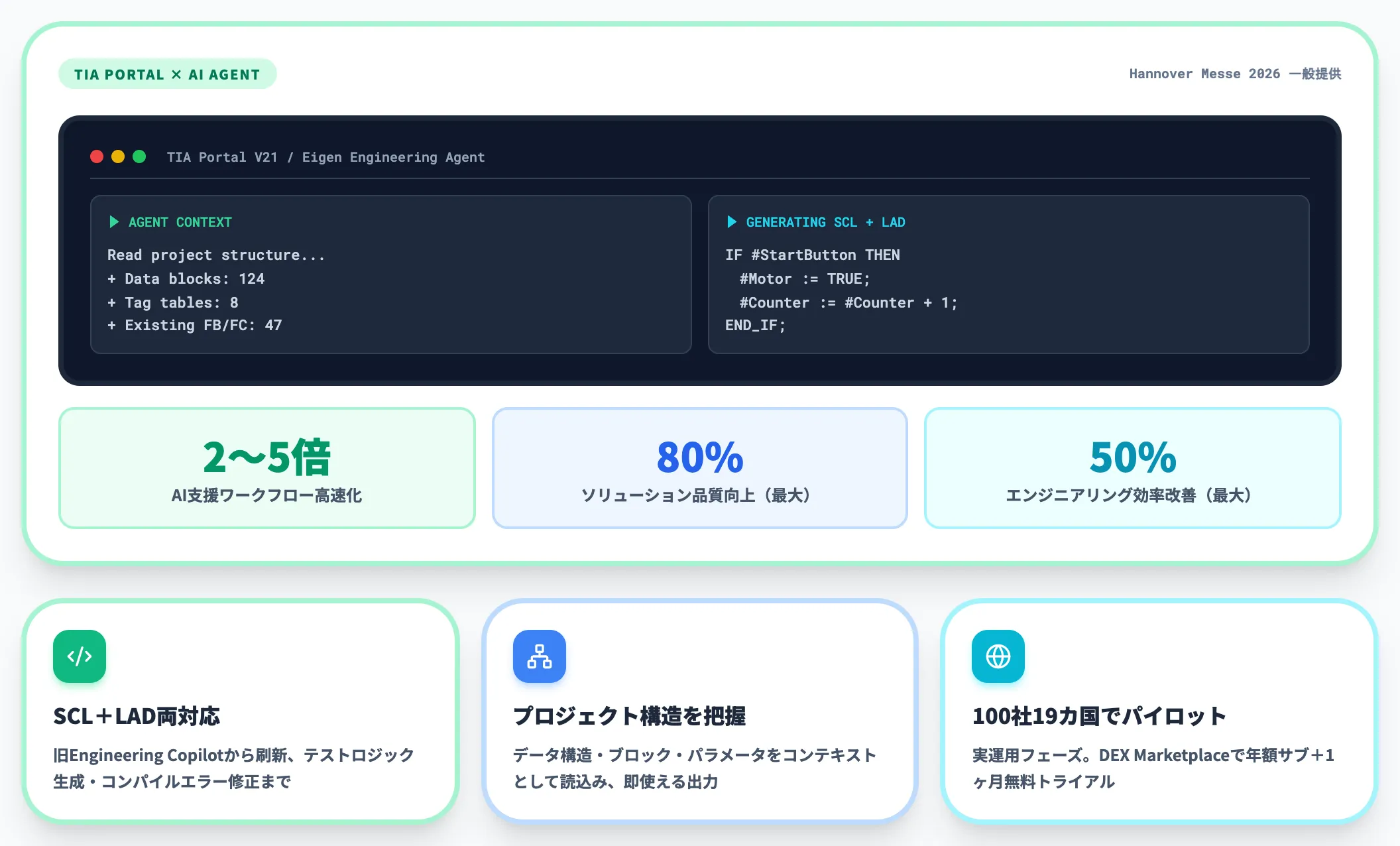Click the cyan globe icon

tap(998, 656)
